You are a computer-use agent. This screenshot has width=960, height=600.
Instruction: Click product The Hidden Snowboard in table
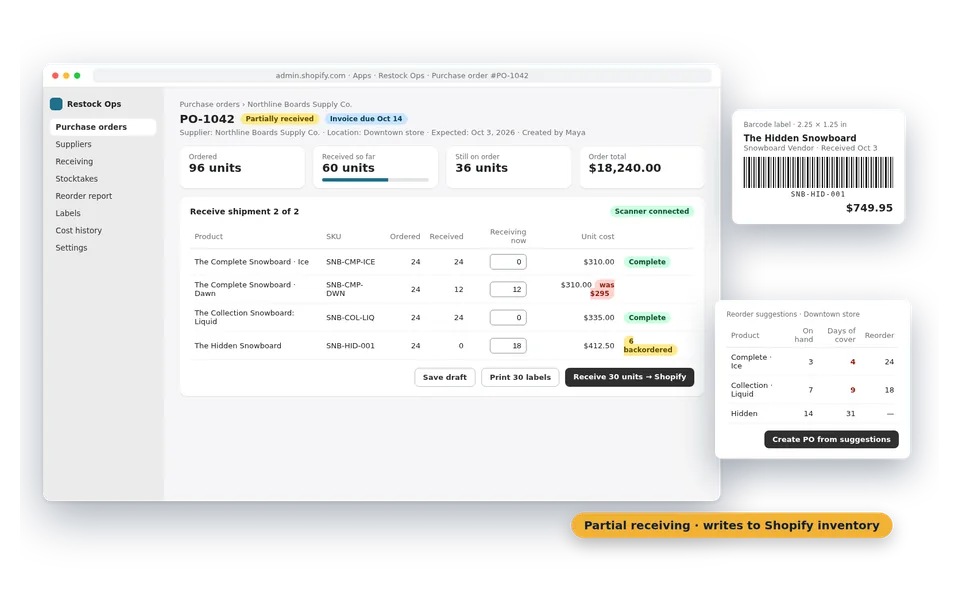[238, 345]
